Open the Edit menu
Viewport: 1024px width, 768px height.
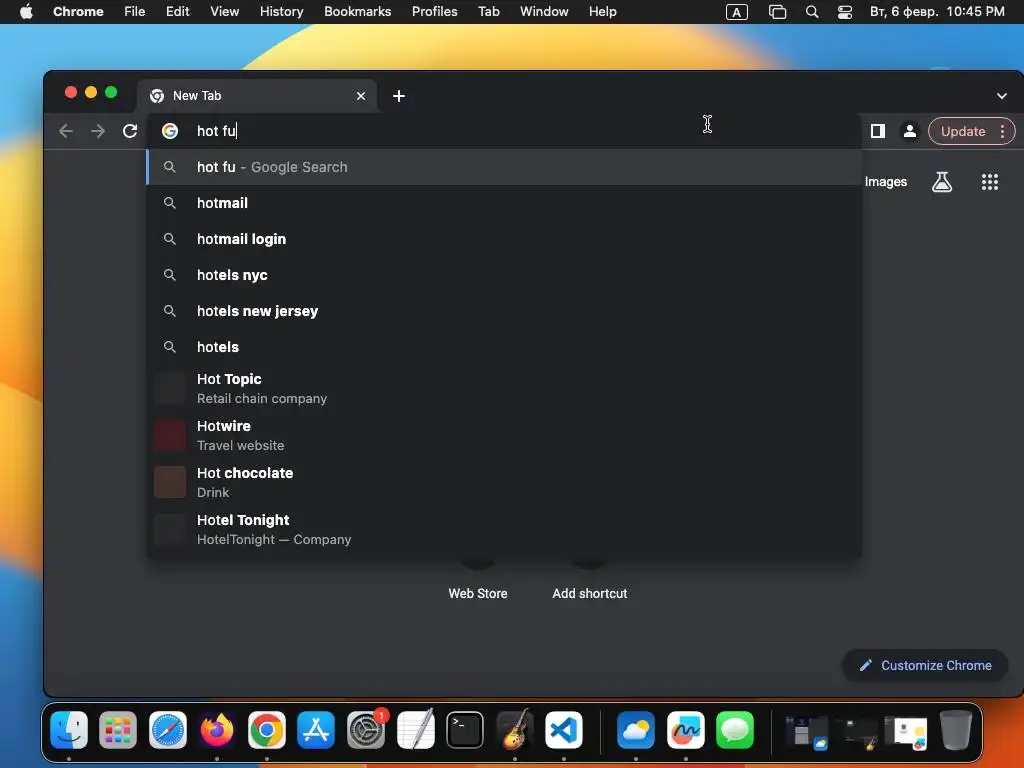coord(177,12)
